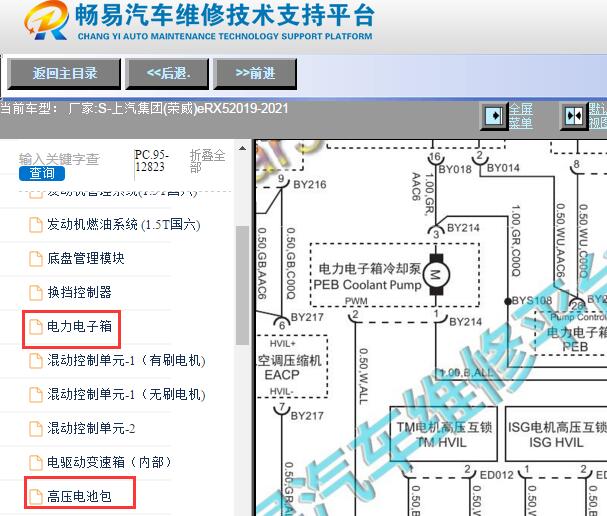Click ISG电机高压互锁 ISG HVIL box
Image resolution: width=607 pixels, height=516 pixels.
click(556, 434)
